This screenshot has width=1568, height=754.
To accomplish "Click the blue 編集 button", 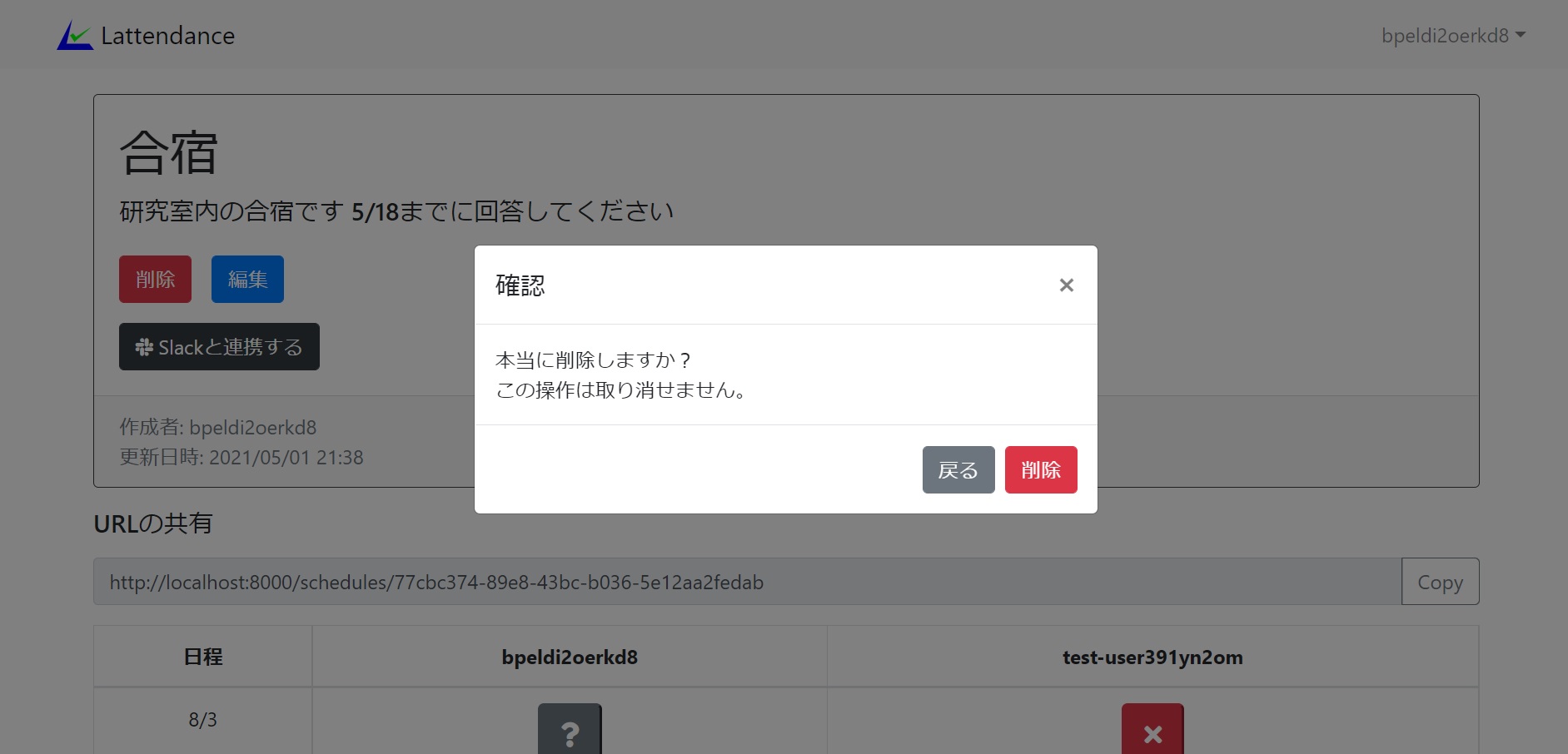I will coord(247,279).
